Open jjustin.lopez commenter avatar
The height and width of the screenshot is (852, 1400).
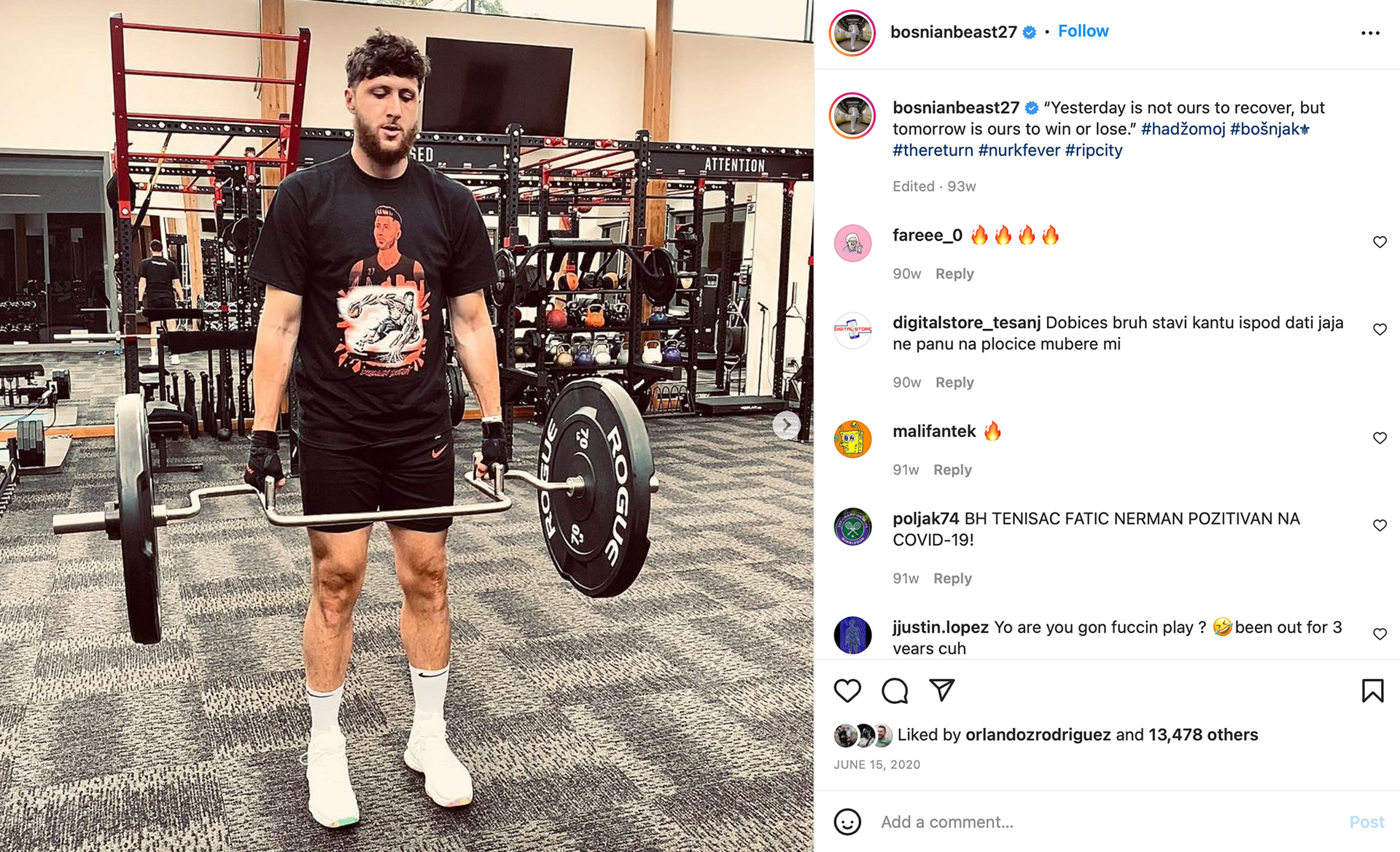tap(852, 635)
